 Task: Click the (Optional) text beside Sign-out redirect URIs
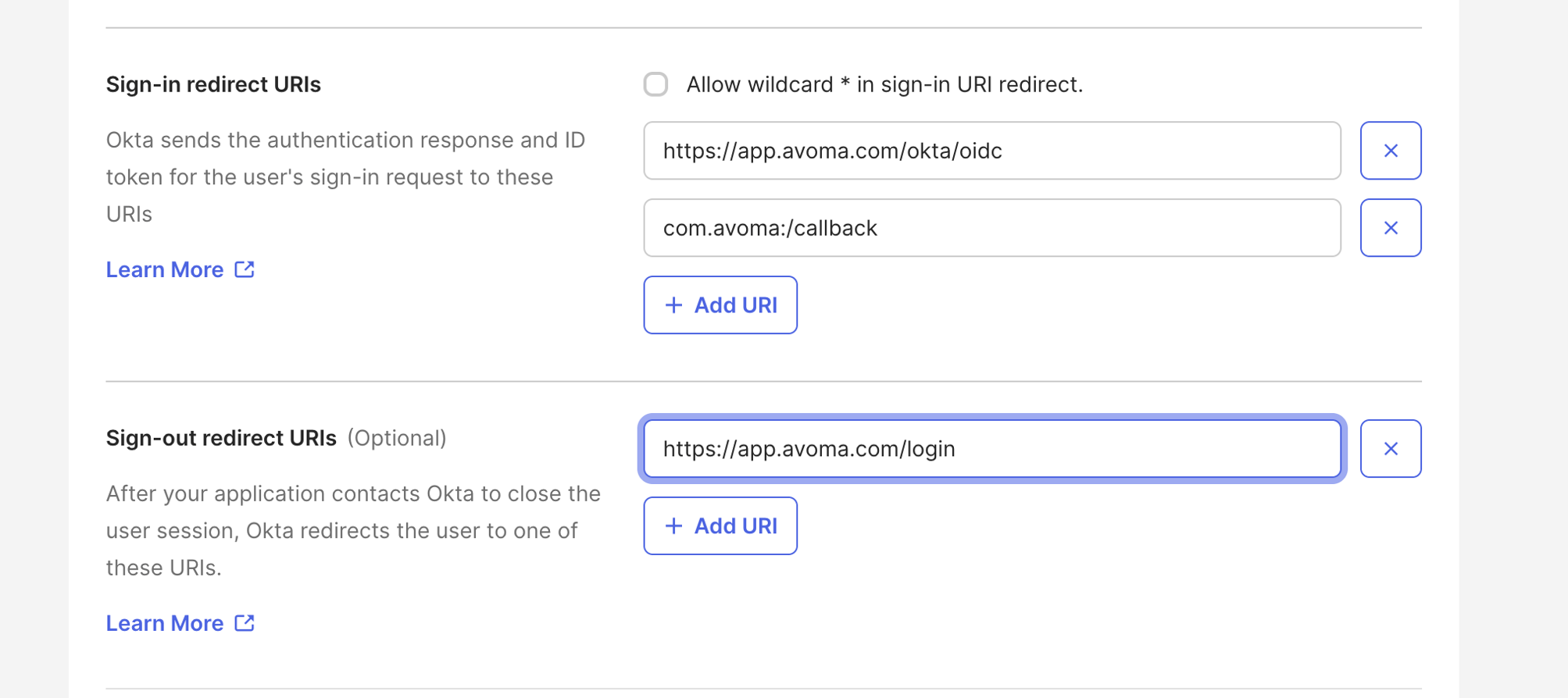tap(398, 438)
